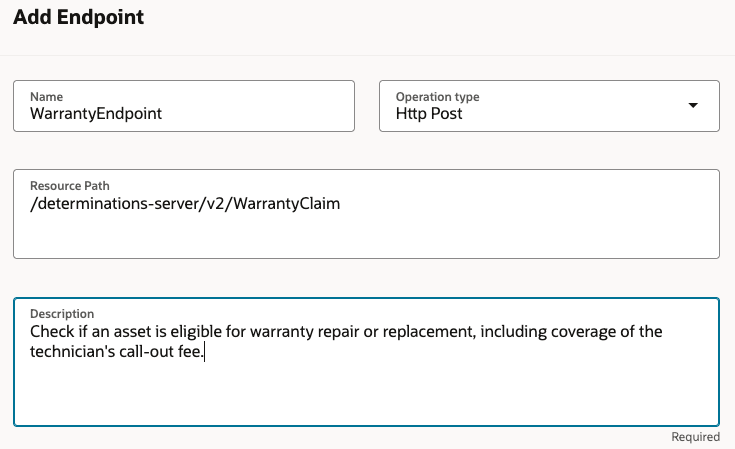Click the WarrantyEndpoint text in Name

(x=96, y=114)
